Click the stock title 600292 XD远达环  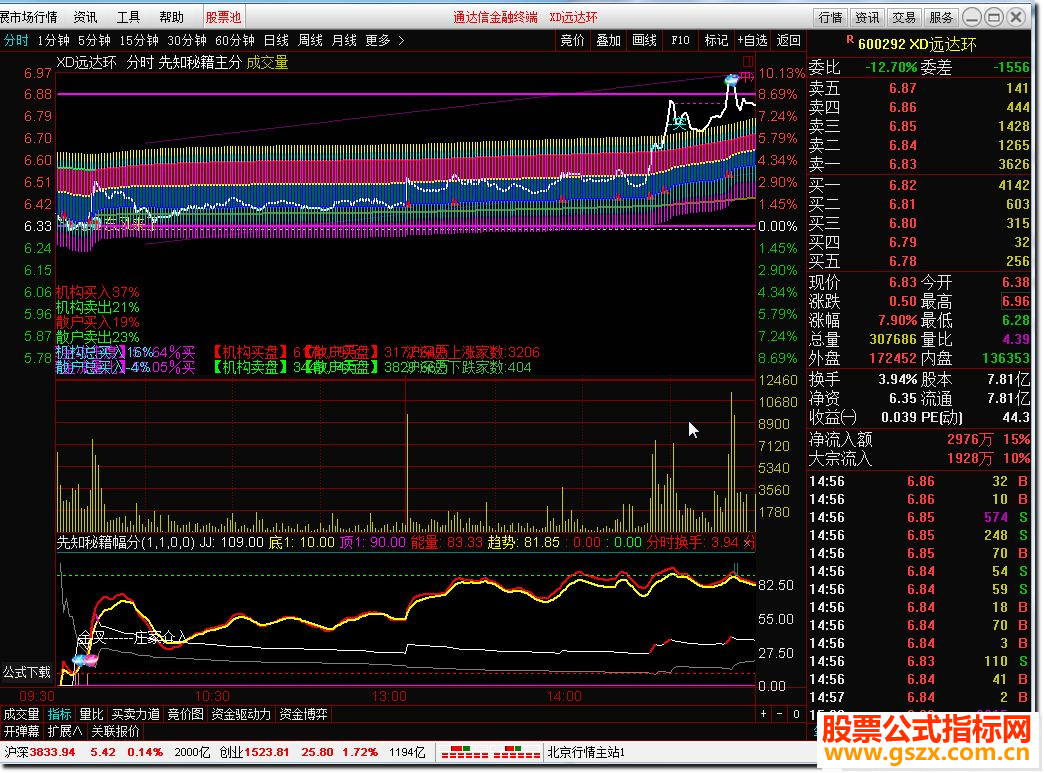click(x=917, y=45)
